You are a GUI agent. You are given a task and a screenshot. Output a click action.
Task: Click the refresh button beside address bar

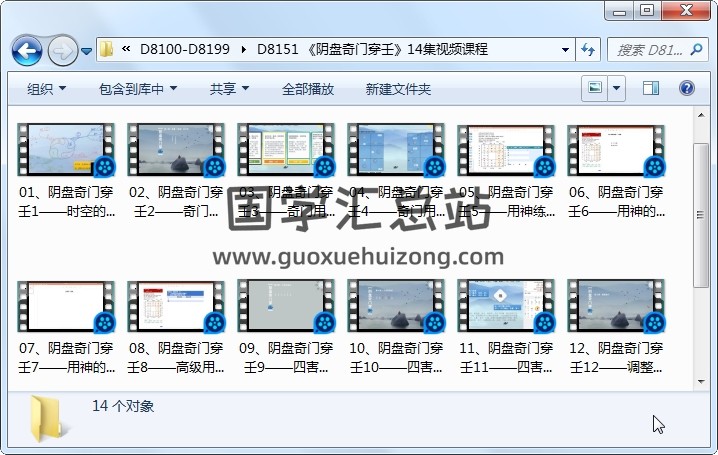tap(588, 49)
